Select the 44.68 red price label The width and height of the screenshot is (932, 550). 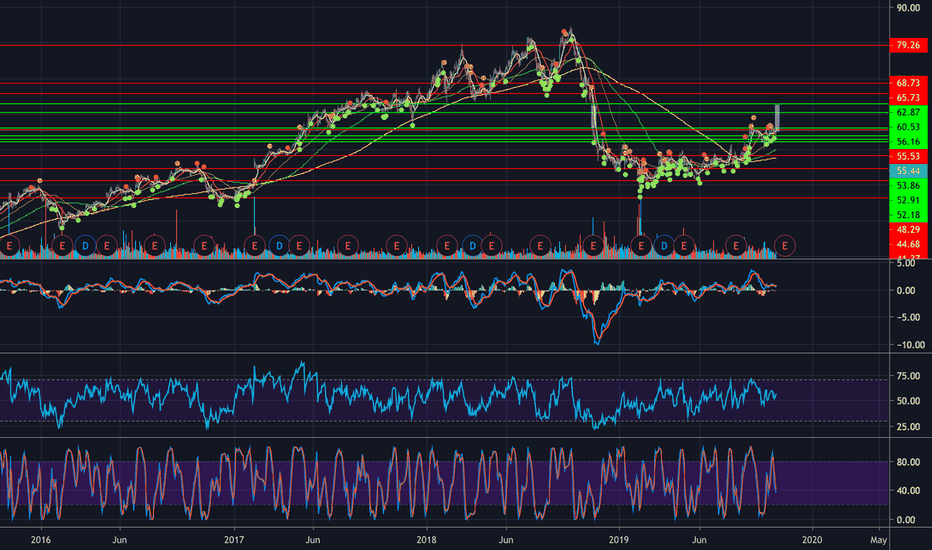908,244
